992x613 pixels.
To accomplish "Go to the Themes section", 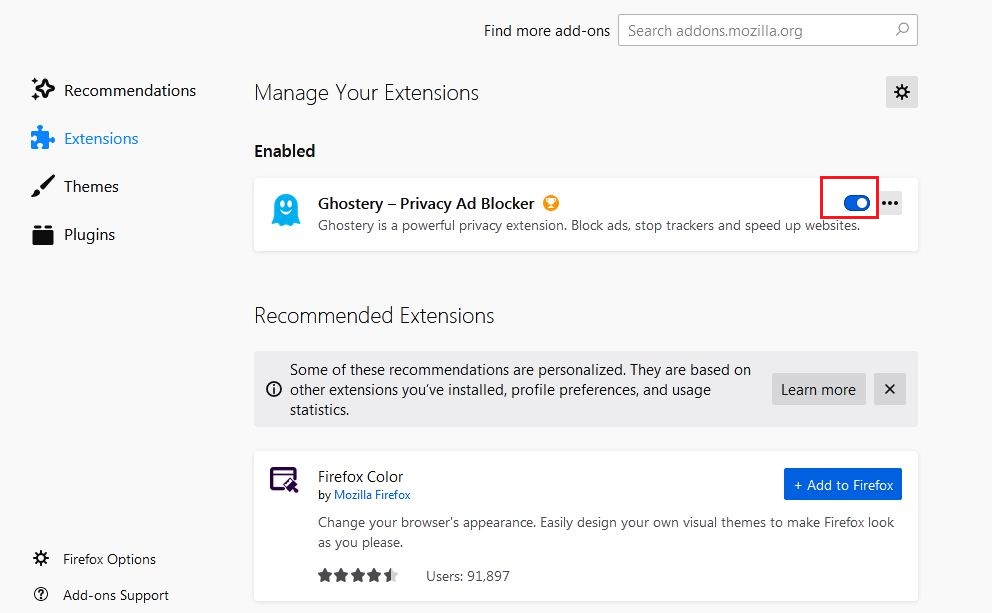I will (91, 186).
